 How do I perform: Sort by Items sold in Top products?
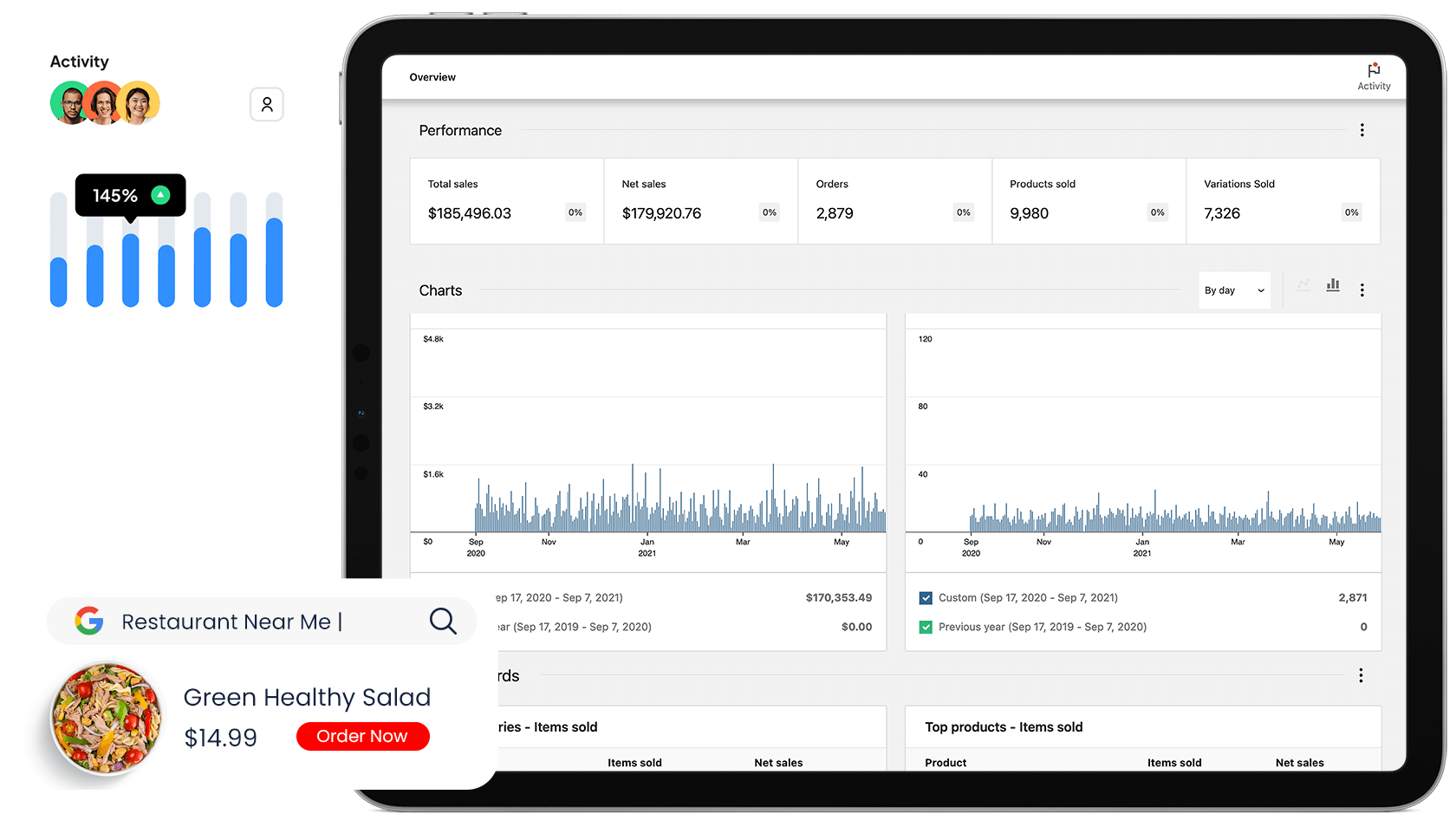(1173, 763)
